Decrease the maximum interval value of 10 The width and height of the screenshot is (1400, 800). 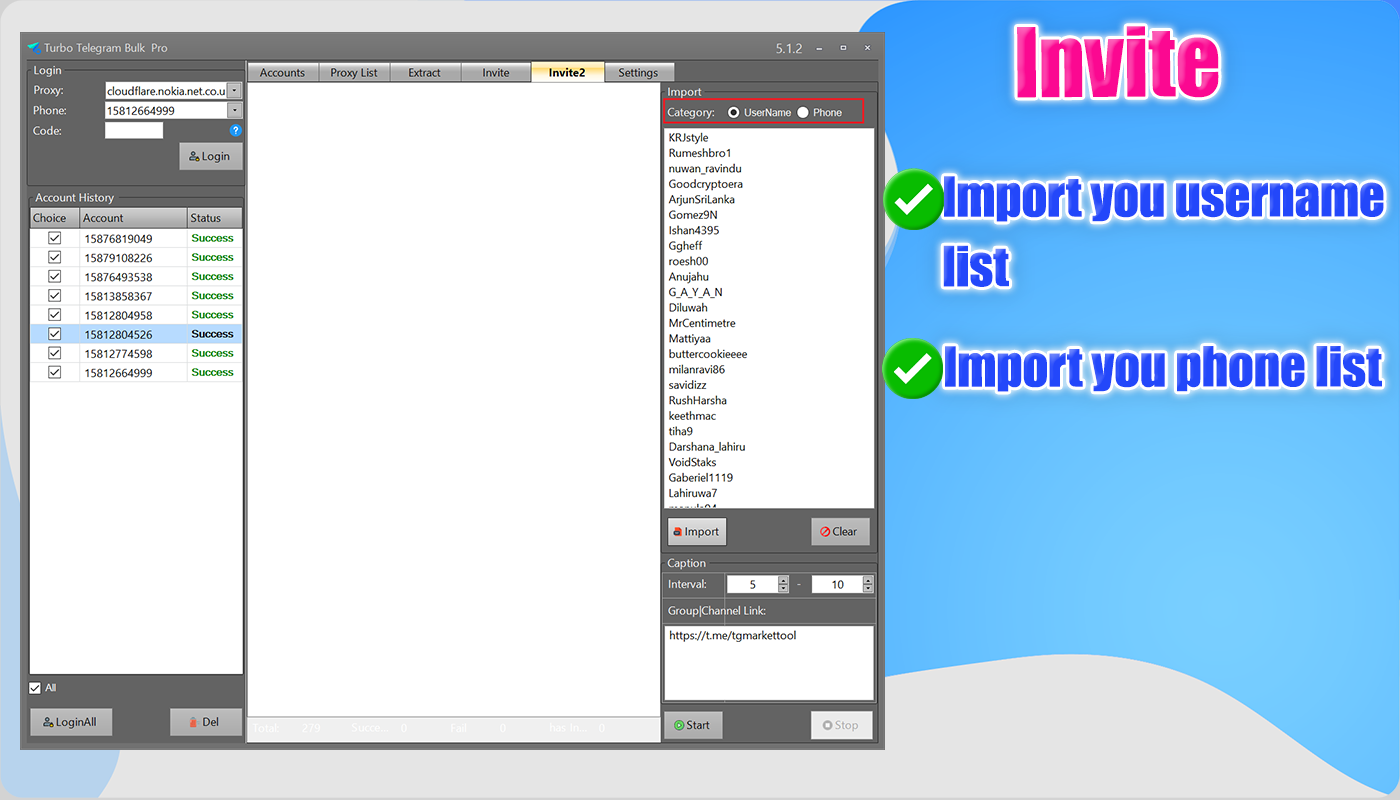coord(868,588)
